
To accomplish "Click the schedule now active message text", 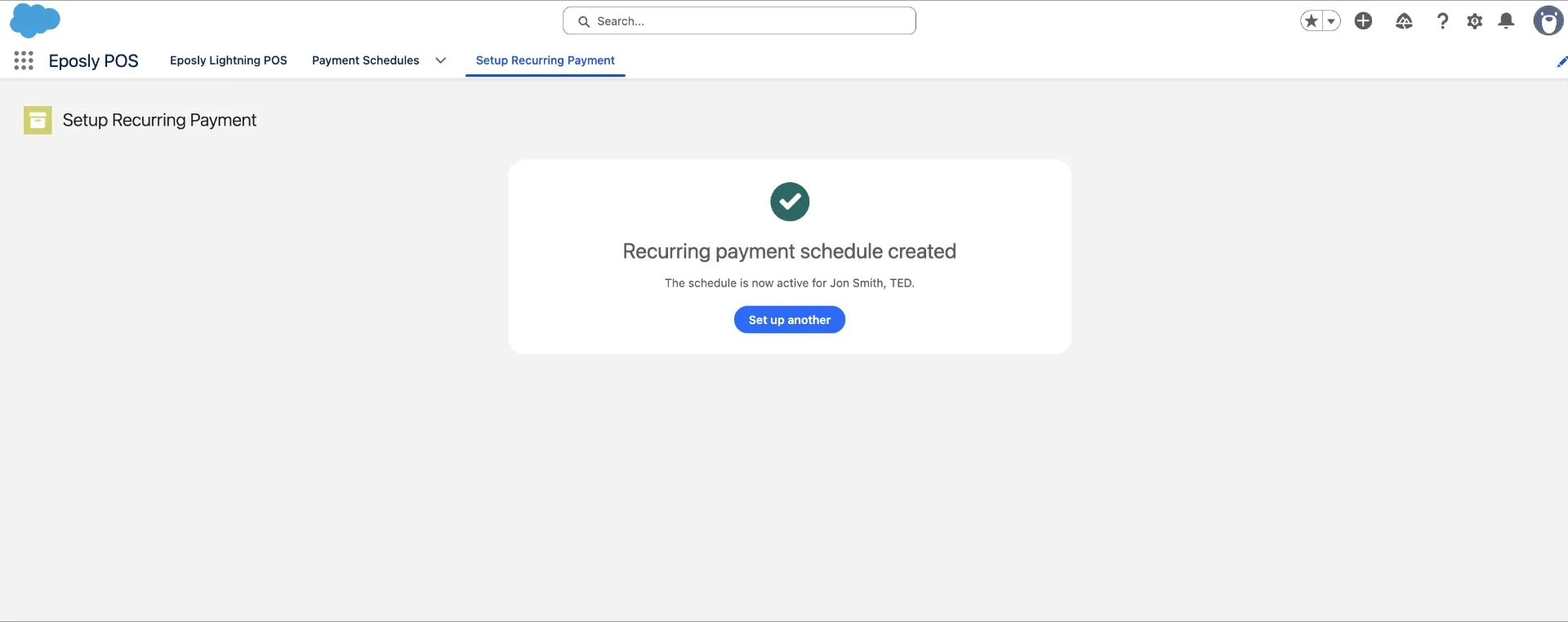I will (x=790, y=283).
